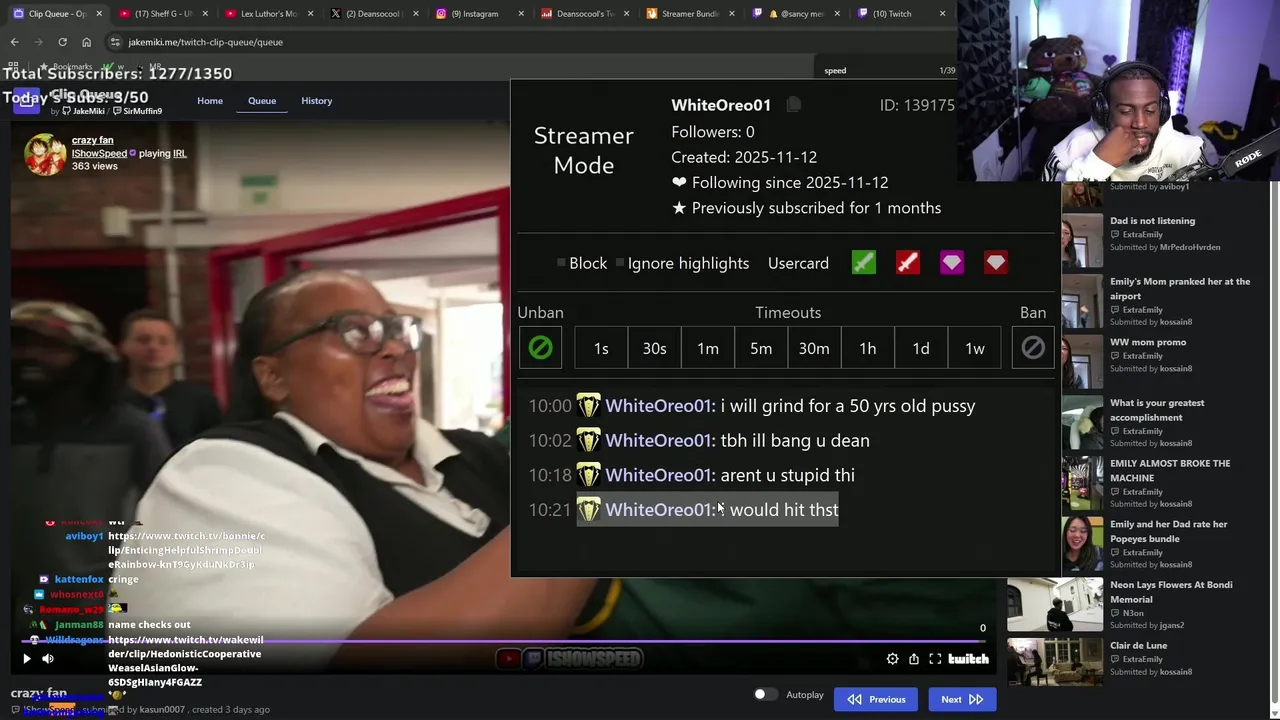
Task: Click the 'Followers: 0' text
Action: 713,132
